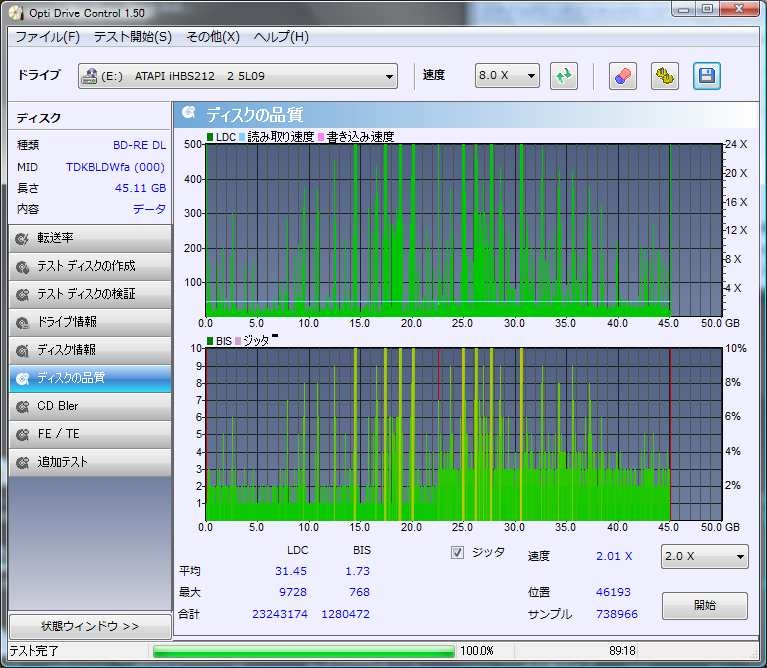Image resolution: width=767 pixels, height=668 pixels.
Task: Click the green progress bar at bottom
Action: coord(303,651)
